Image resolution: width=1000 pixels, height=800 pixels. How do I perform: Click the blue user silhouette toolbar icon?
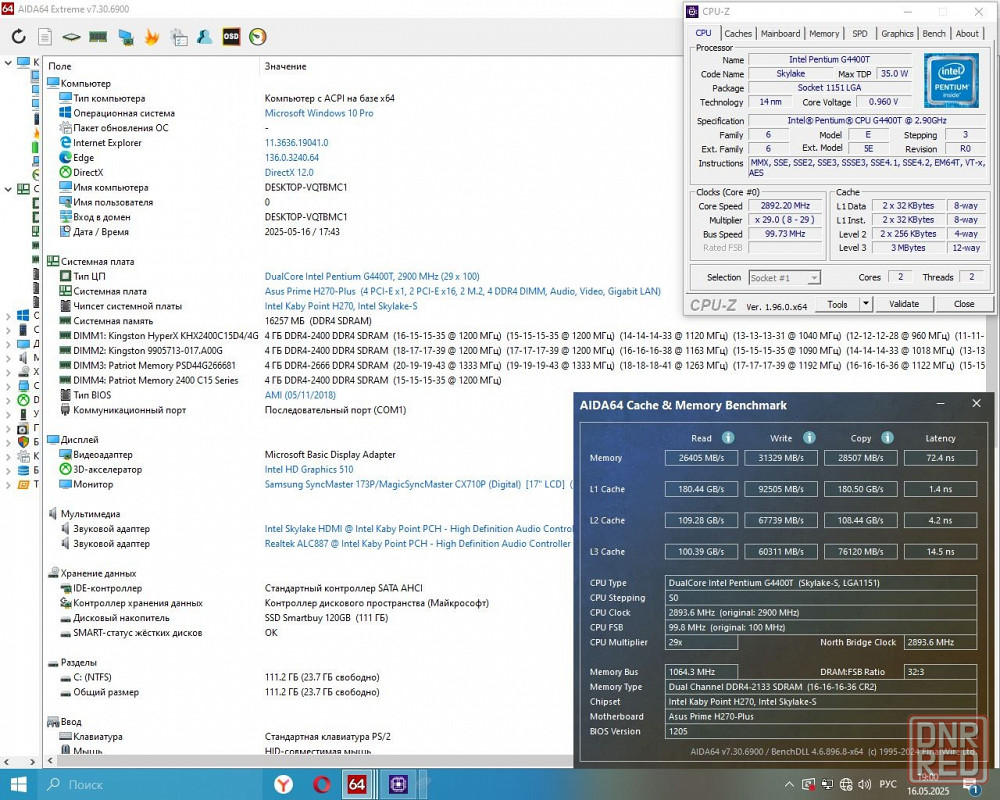(x=204, y=36)
